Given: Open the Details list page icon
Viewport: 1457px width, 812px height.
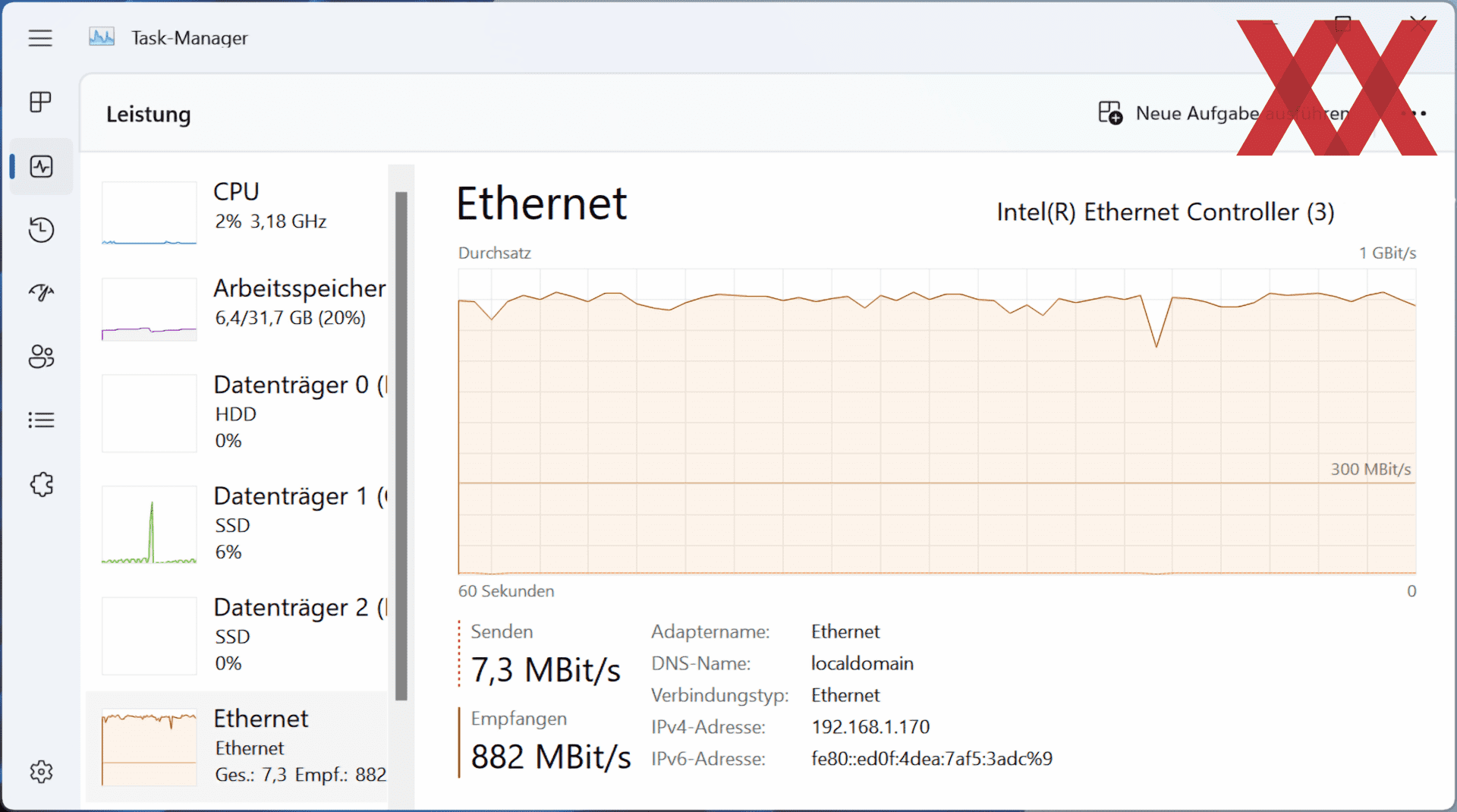Looking at the screenshot, I should [41, 420].
